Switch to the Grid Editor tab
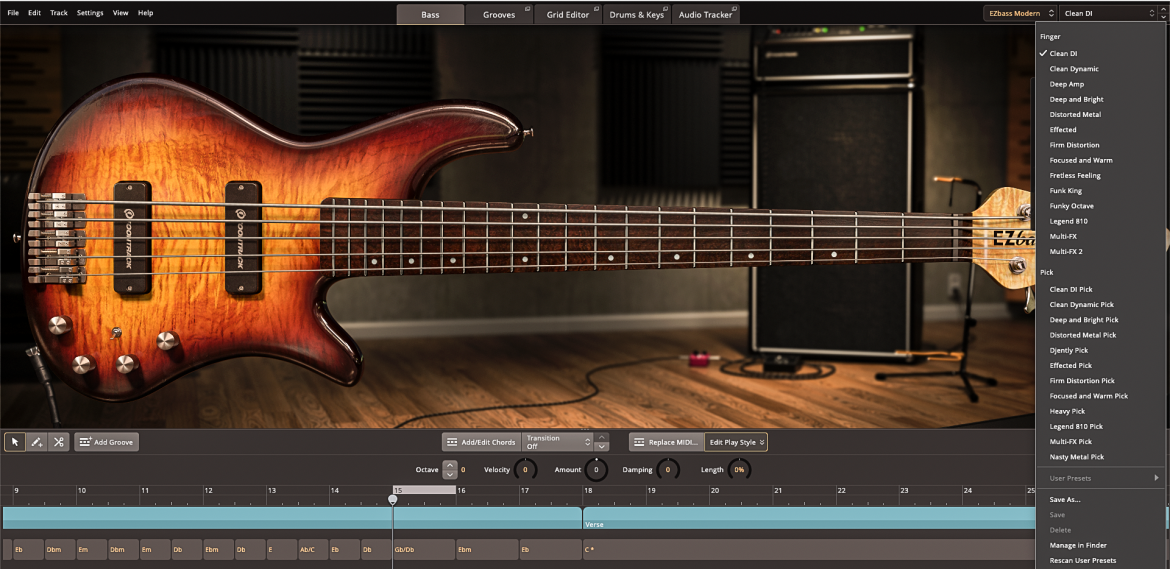 point(567,14)
